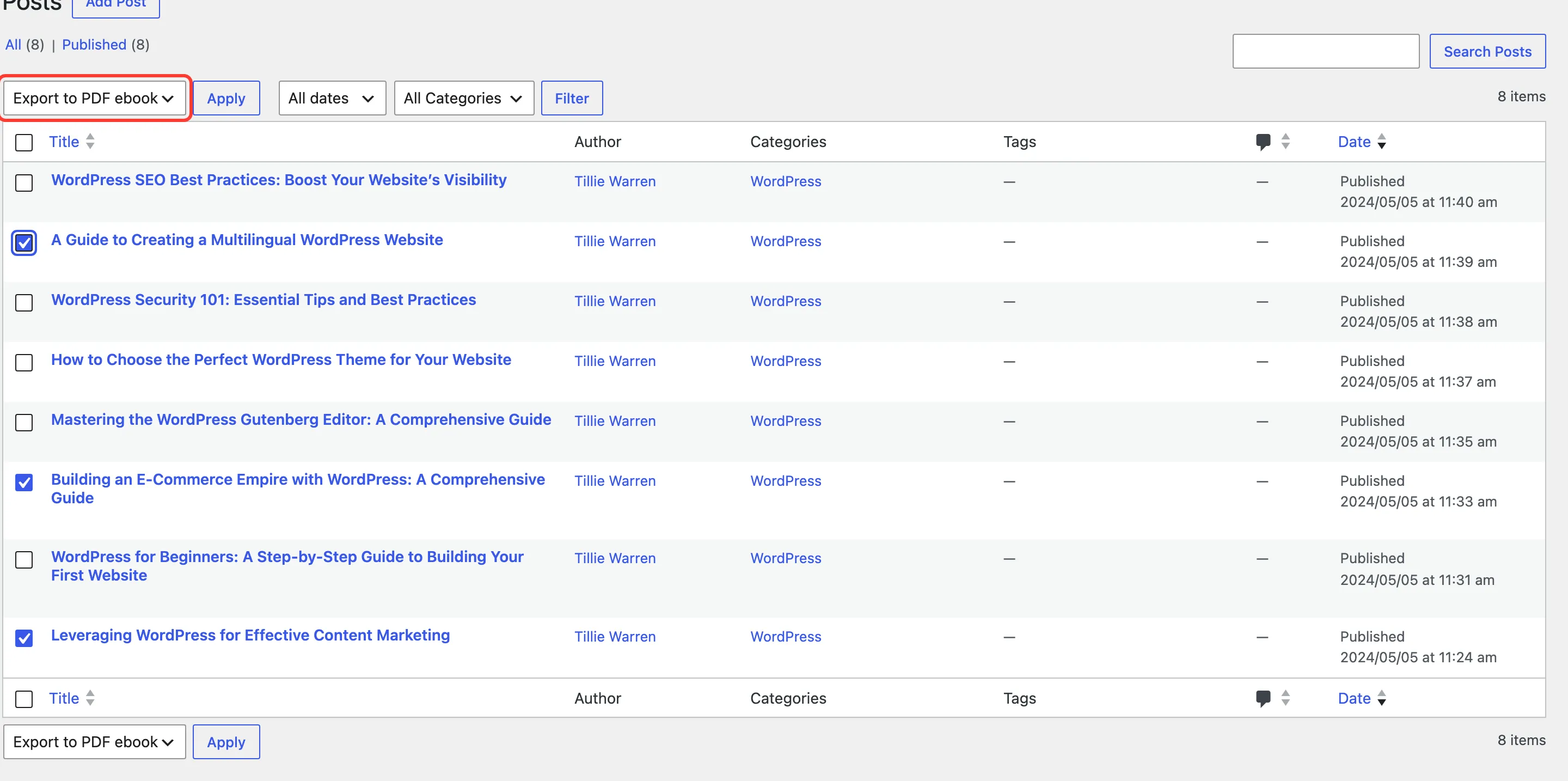Open A Guide to Creating Multilingual Website
The image size is (1568, 781).
[x=247, y=240]
